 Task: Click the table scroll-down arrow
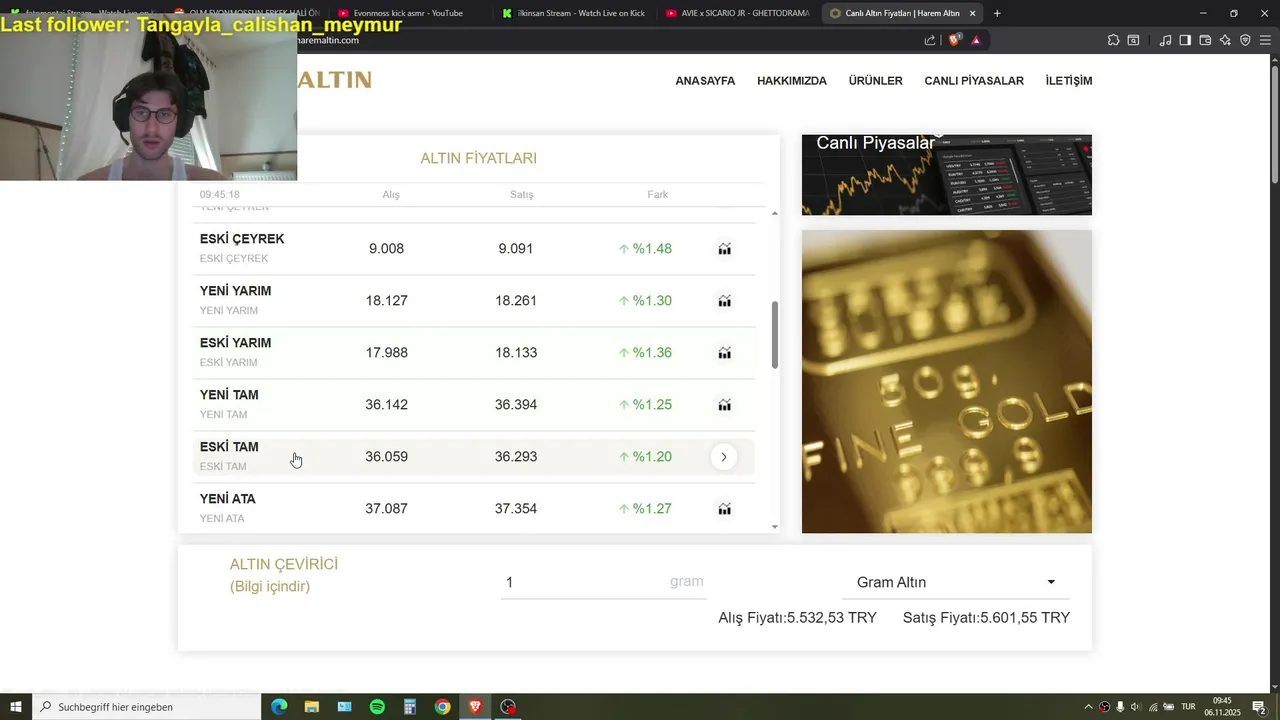click(x=775, y=527)
